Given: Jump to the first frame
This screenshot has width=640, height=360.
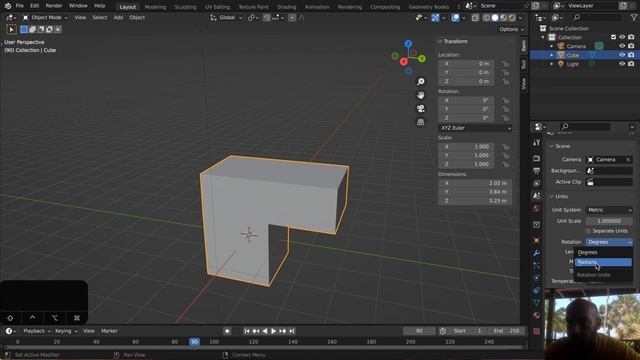Looking at the screenshot, I should pyautogui.click(x=247, y=331).
